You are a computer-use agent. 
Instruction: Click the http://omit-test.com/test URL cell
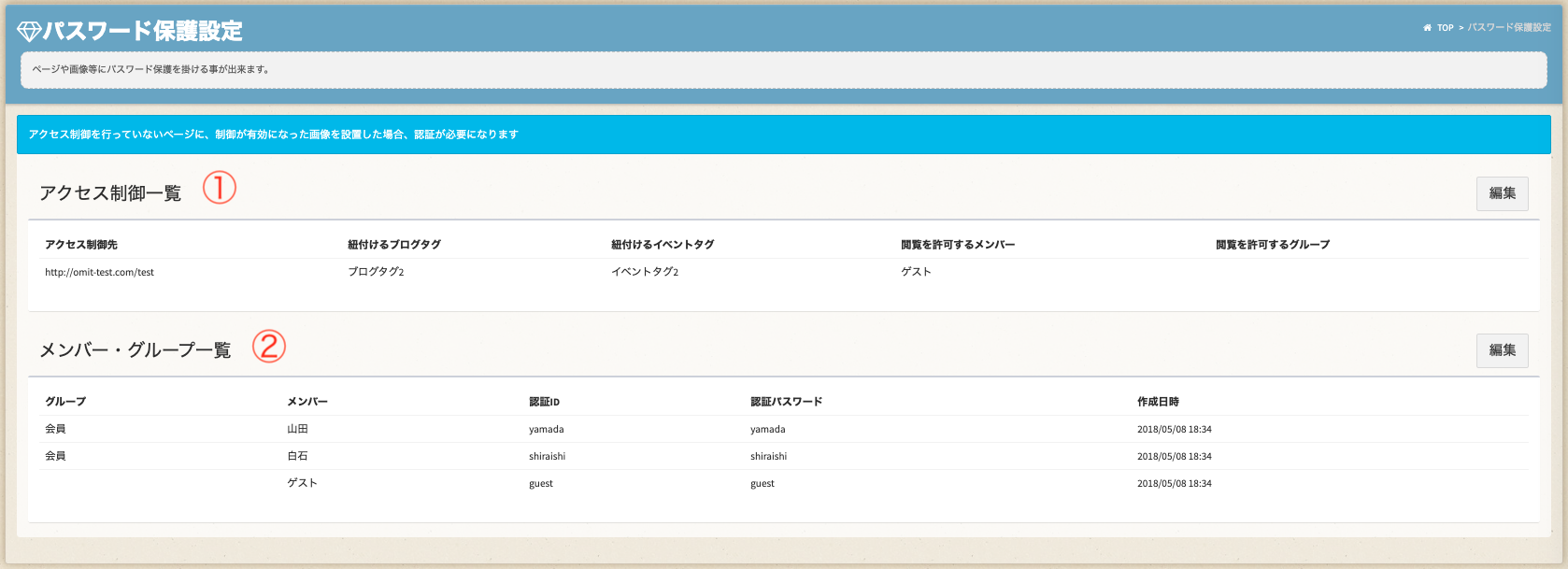99,273
